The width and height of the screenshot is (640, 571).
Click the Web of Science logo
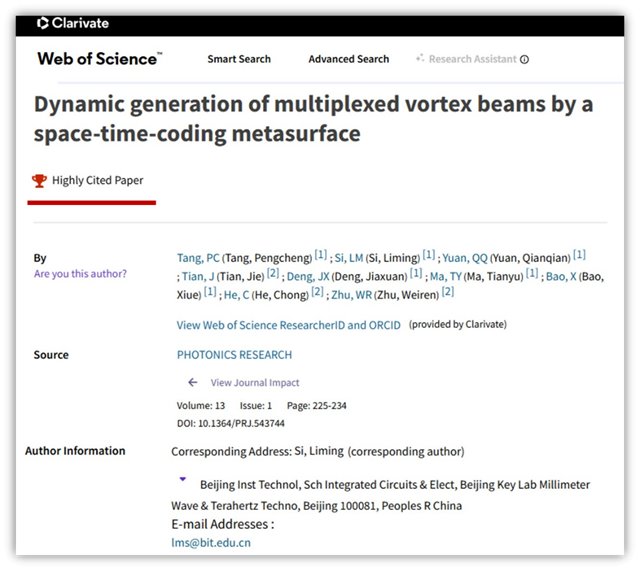tap(99, 59)
